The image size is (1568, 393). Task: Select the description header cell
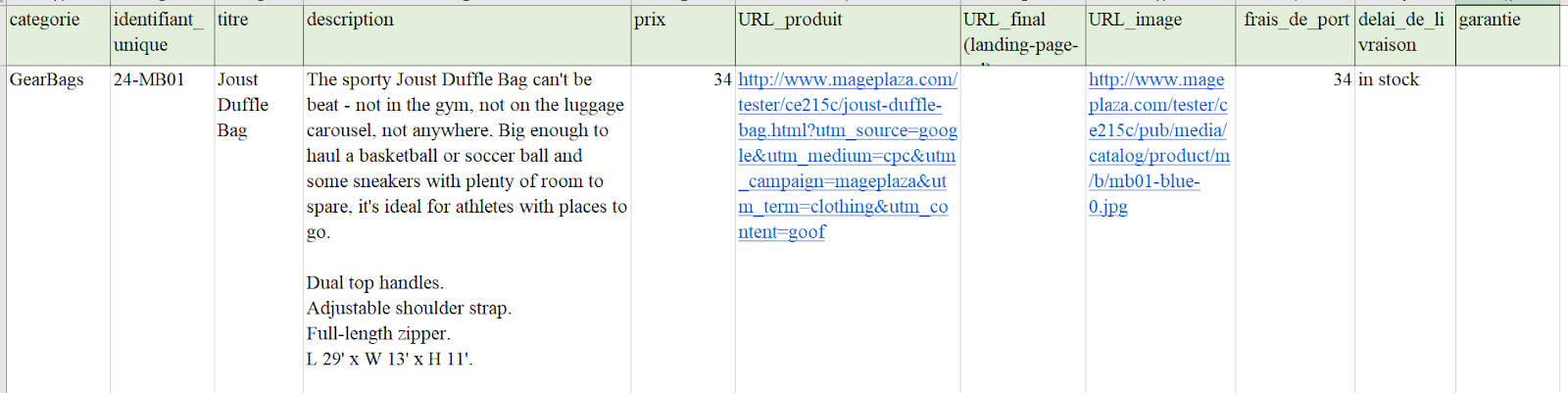click(x=467, y=35)
